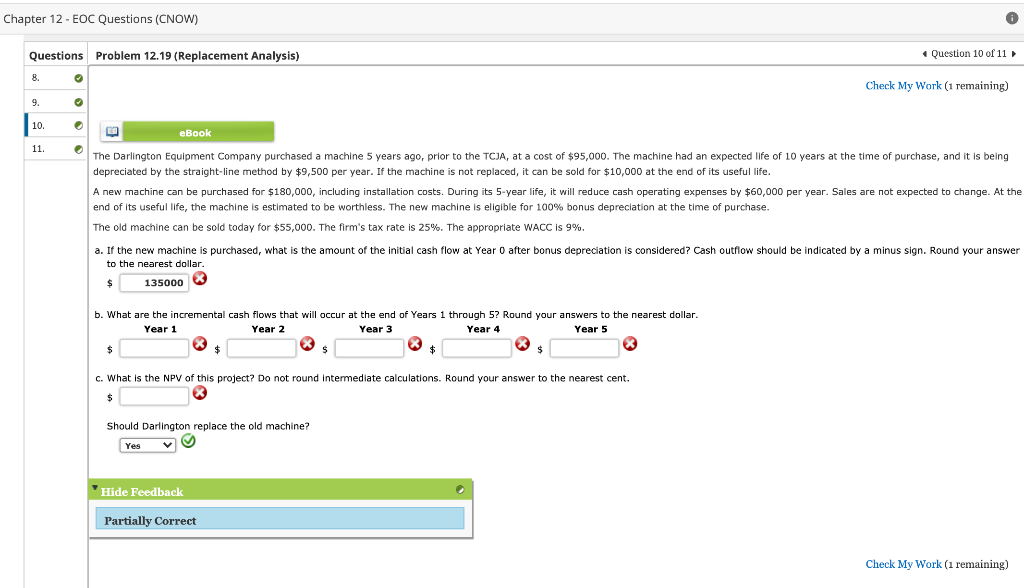Click the red X beside the NPV answer field

[199, 392]
